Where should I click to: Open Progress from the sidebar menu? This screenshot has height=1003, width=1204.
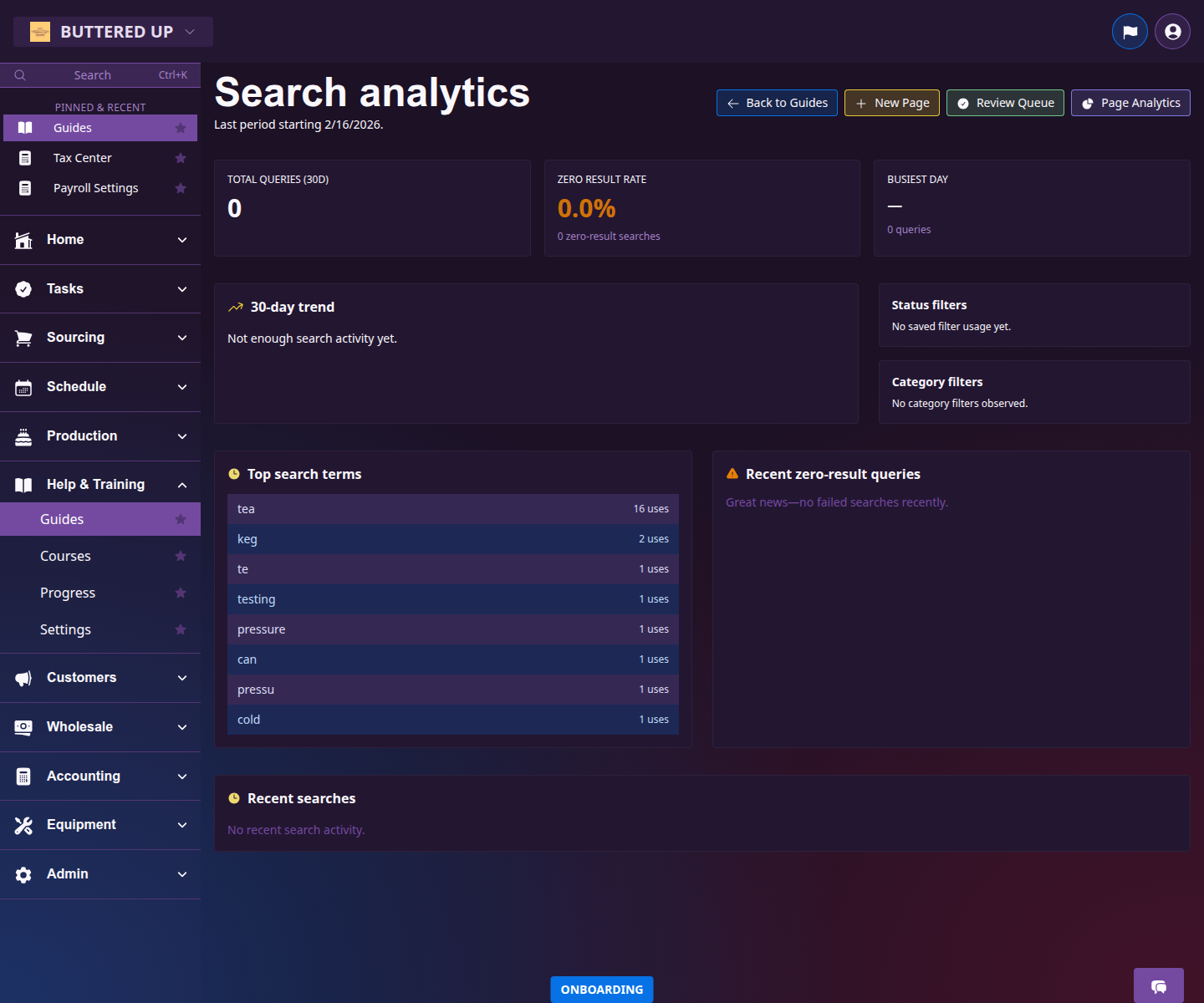(x=67, y=593)
